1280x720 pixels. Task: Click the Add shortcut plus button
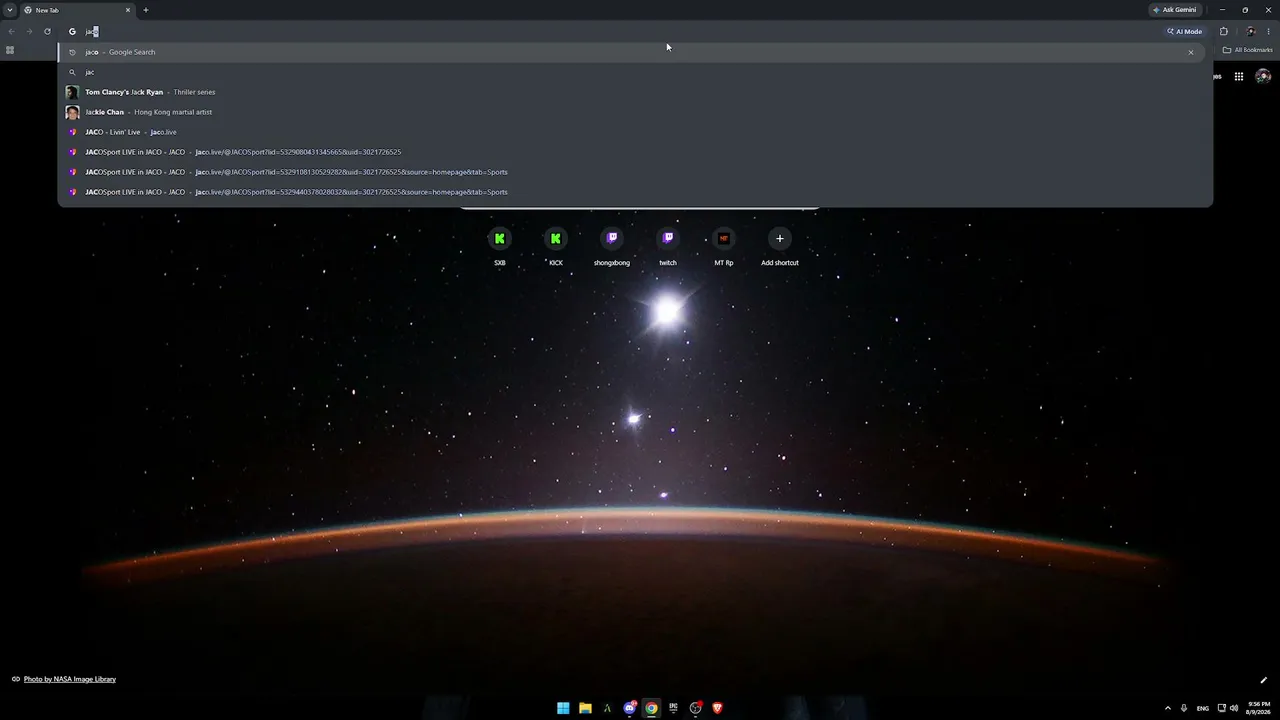click(x=780, y=238)
